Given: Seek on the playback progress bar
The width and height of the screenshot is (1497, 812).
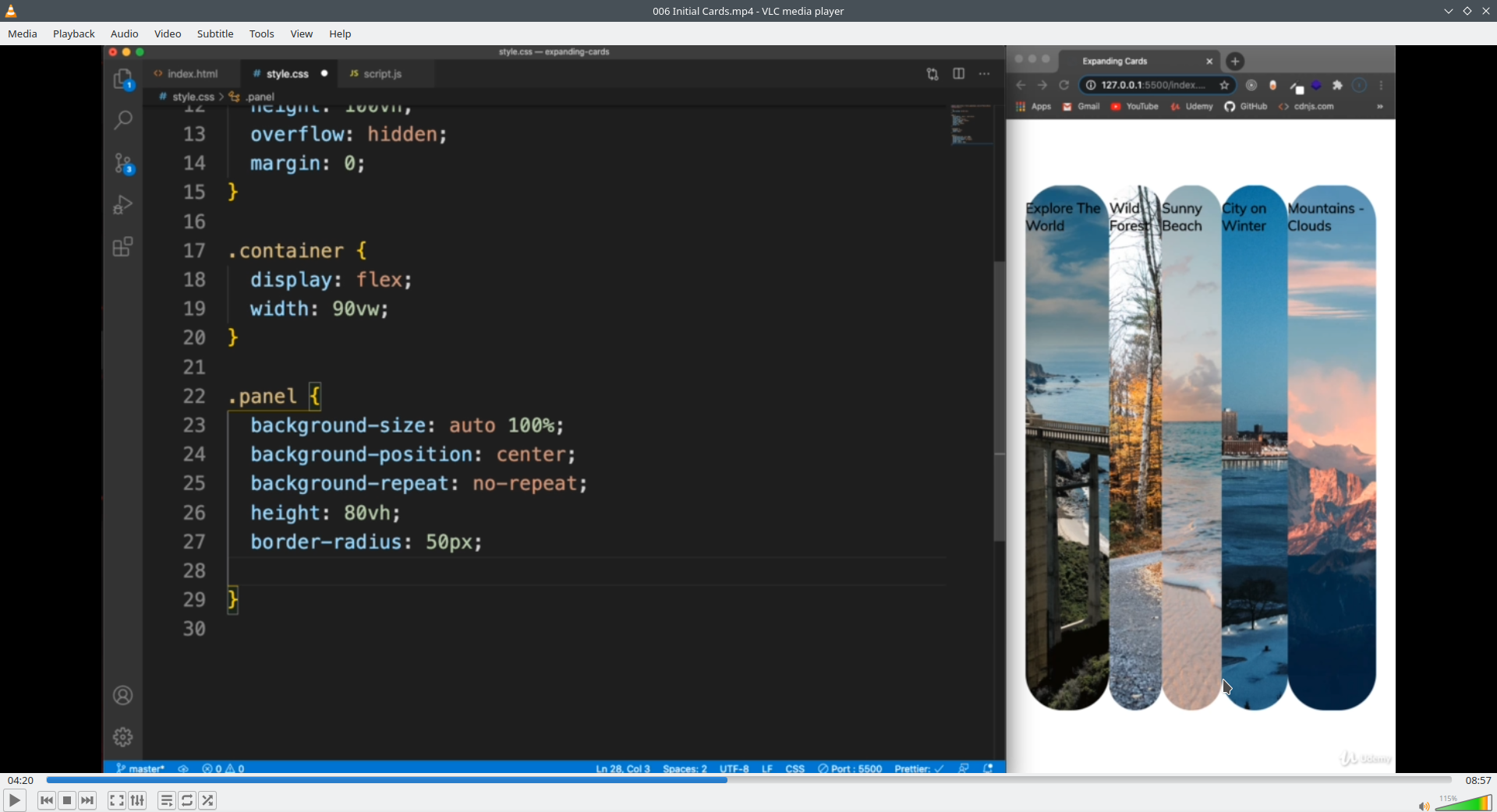Looking at the screenshot, I should [748, 780].
